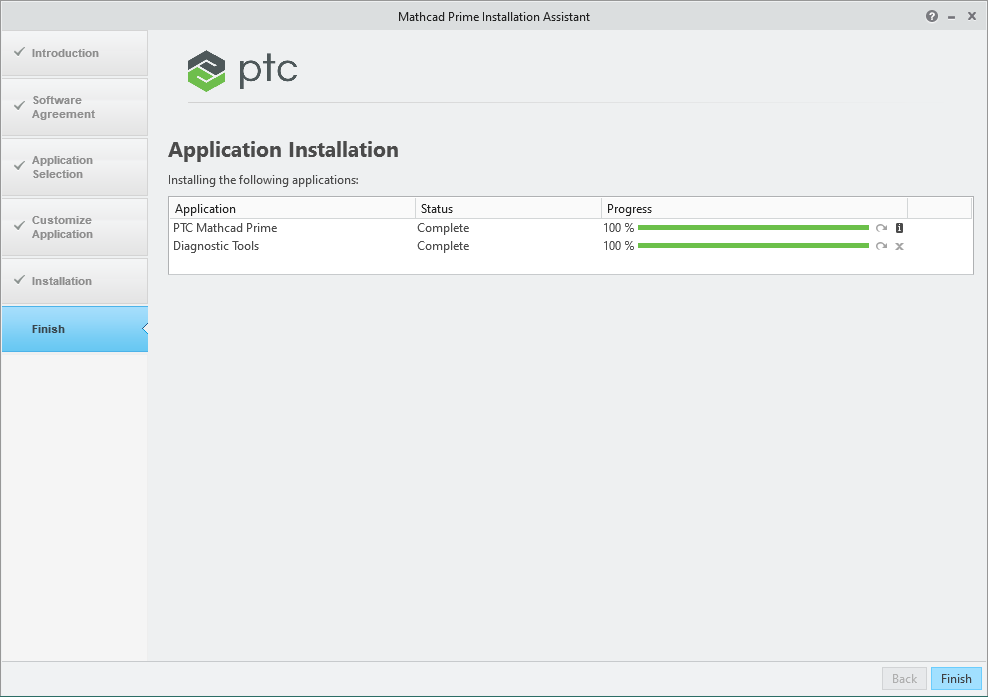Click the Application column header
Viewport: 988px width, 697px height.
pyautogui.click(x=292, y=209)
